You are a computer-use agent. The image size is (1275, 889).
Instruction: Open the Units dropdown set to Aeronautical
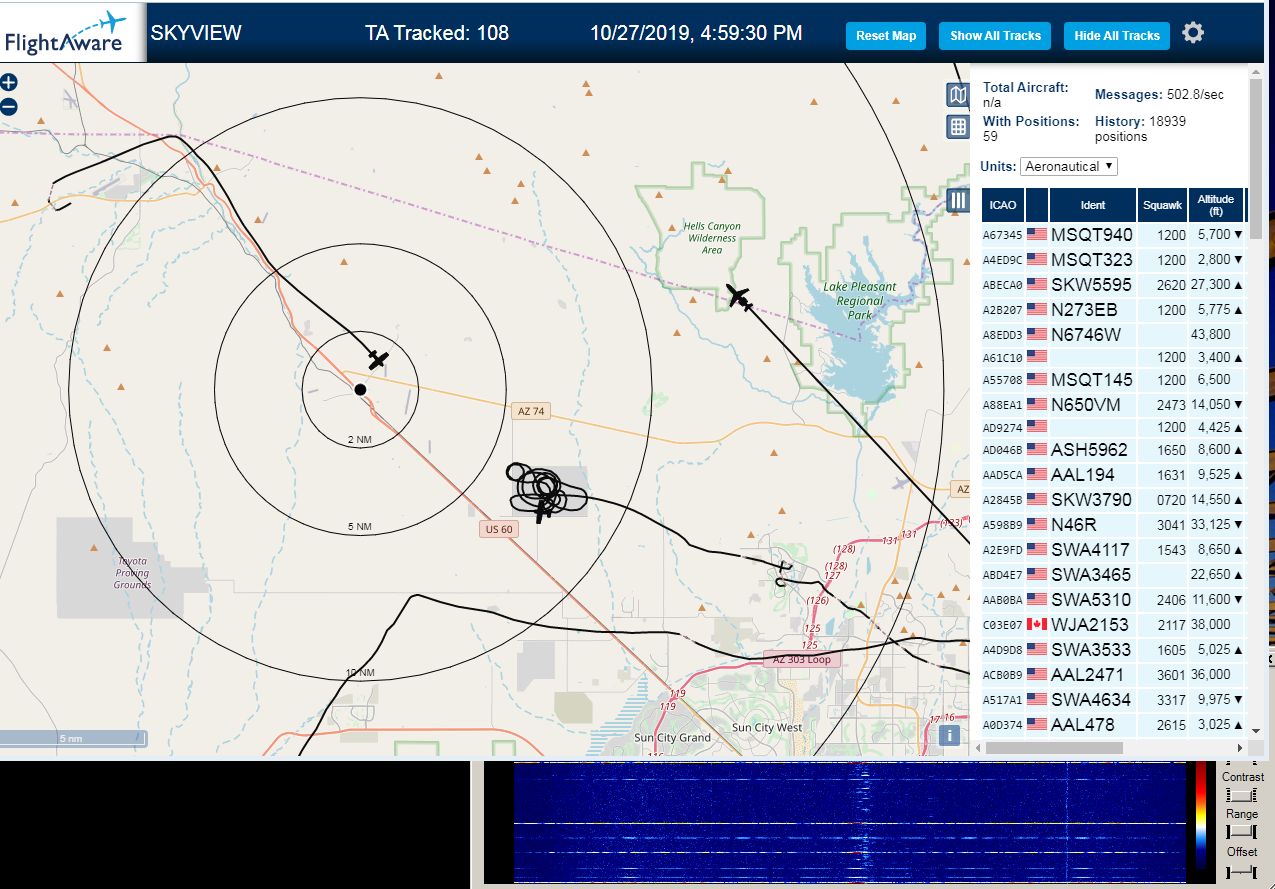coord(1069,166)
